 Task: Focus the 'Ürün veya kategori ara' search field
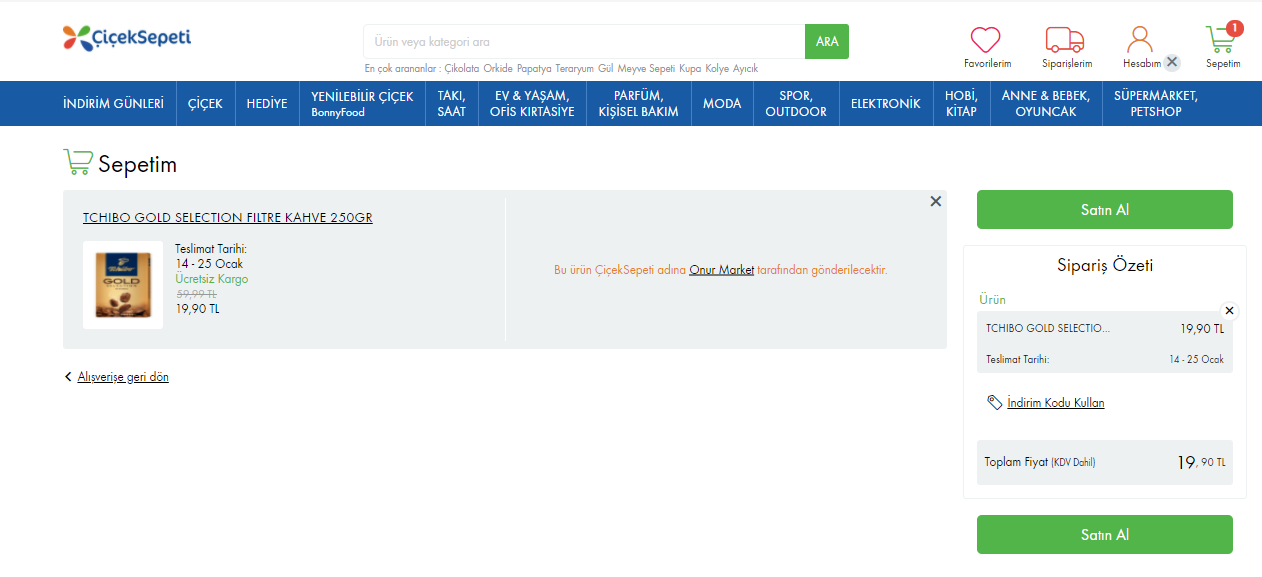click(x=584, y=42)
